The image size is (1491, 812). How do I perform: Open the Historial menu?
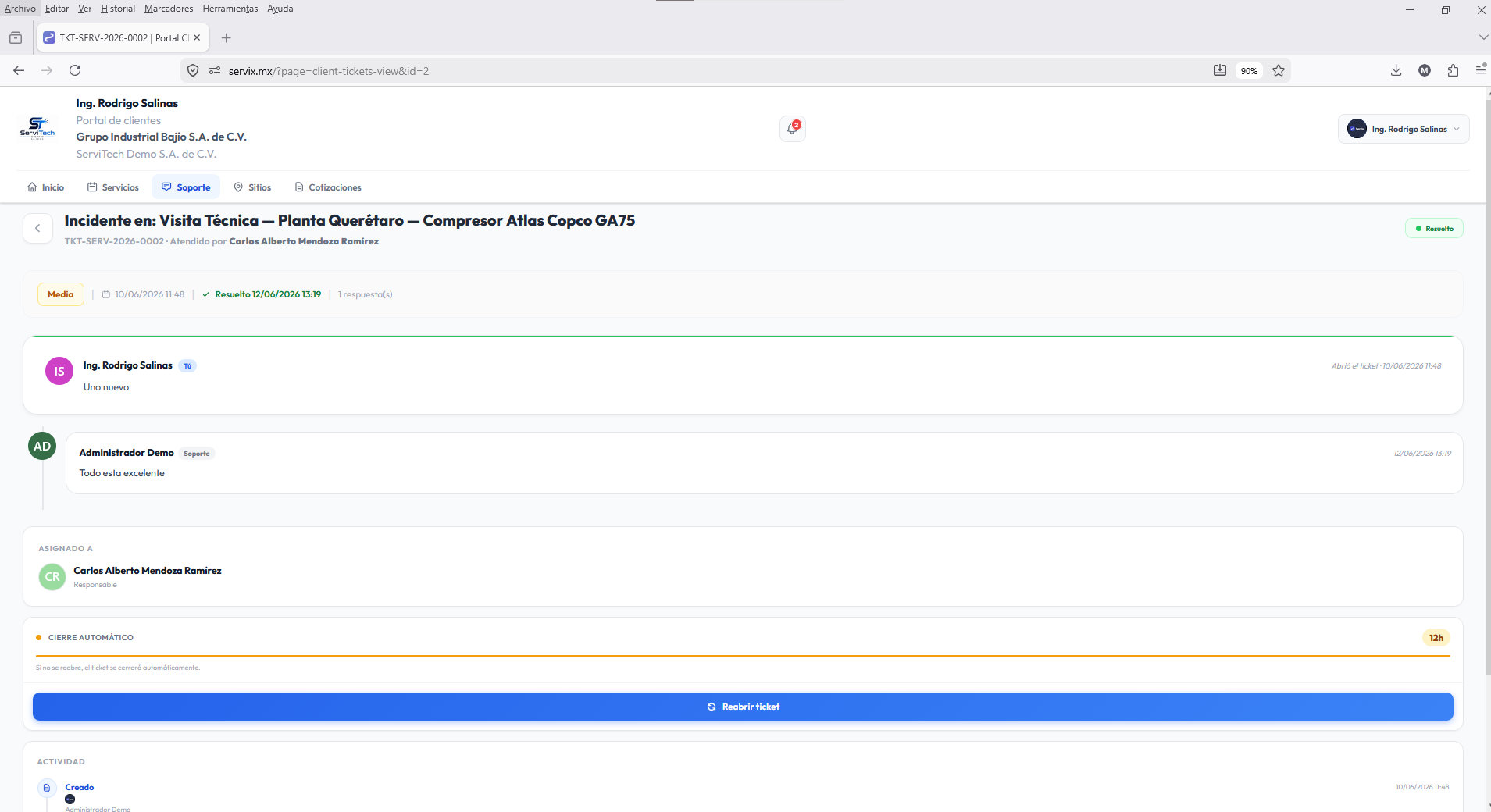click(x=118, y=9)
